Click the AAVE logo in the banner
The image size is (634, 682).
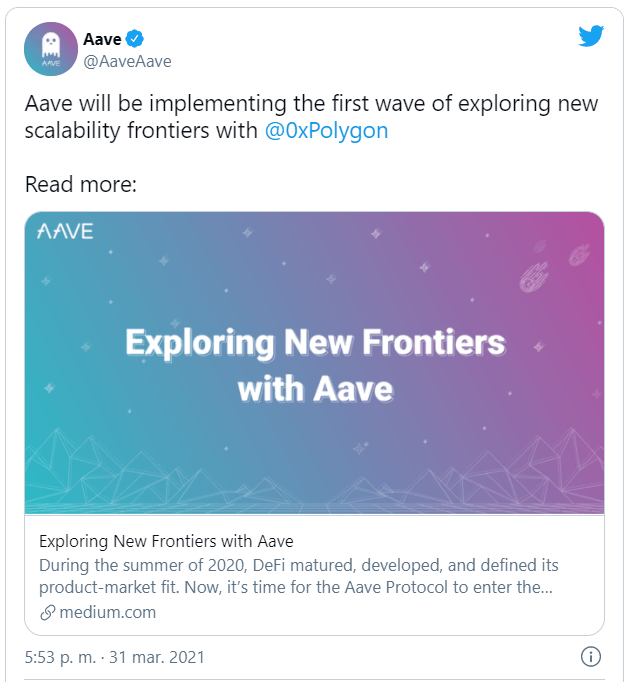coord(65,232)
